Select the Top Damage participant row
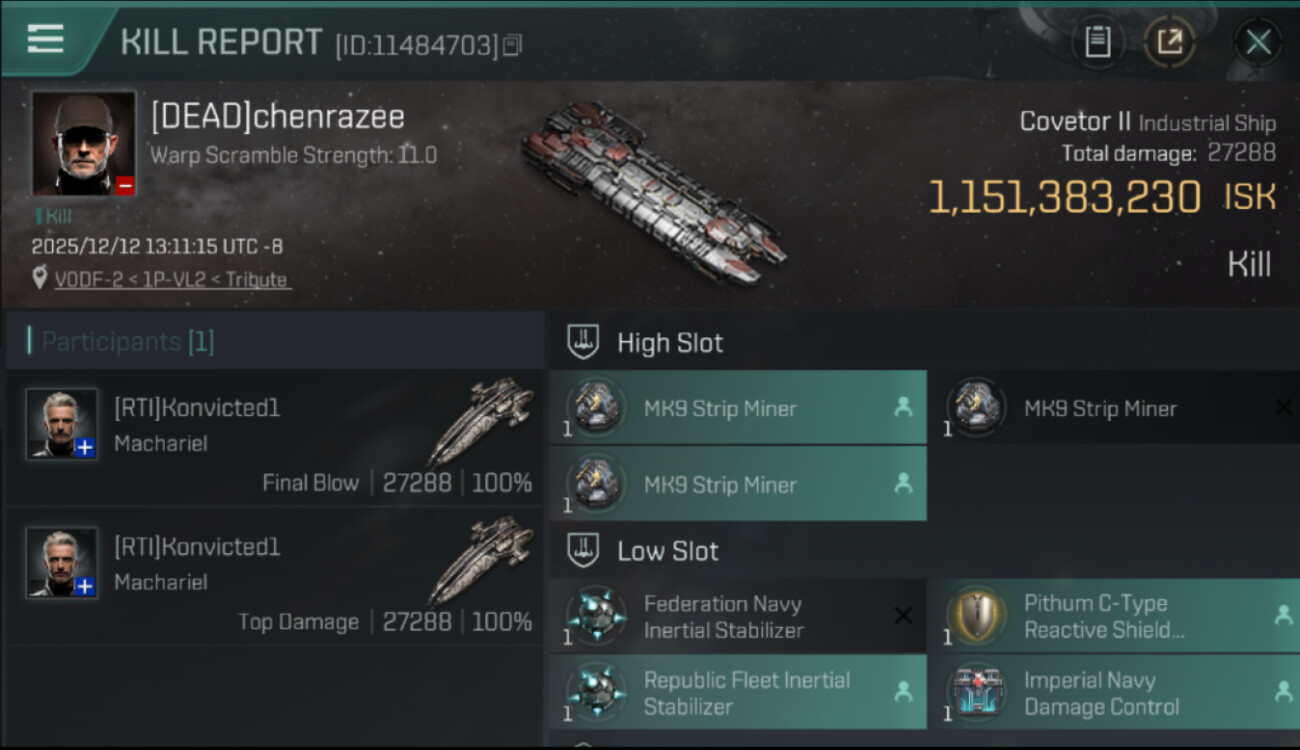 coord(274,578)
